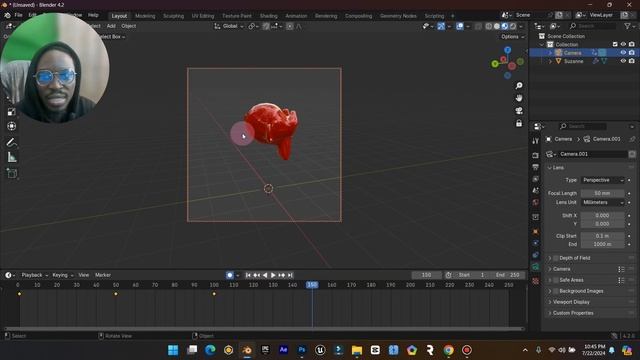Open the Keying menu in timeline
Image resolution: width=640 pixels, height=360 pixels.
(62, 275)
